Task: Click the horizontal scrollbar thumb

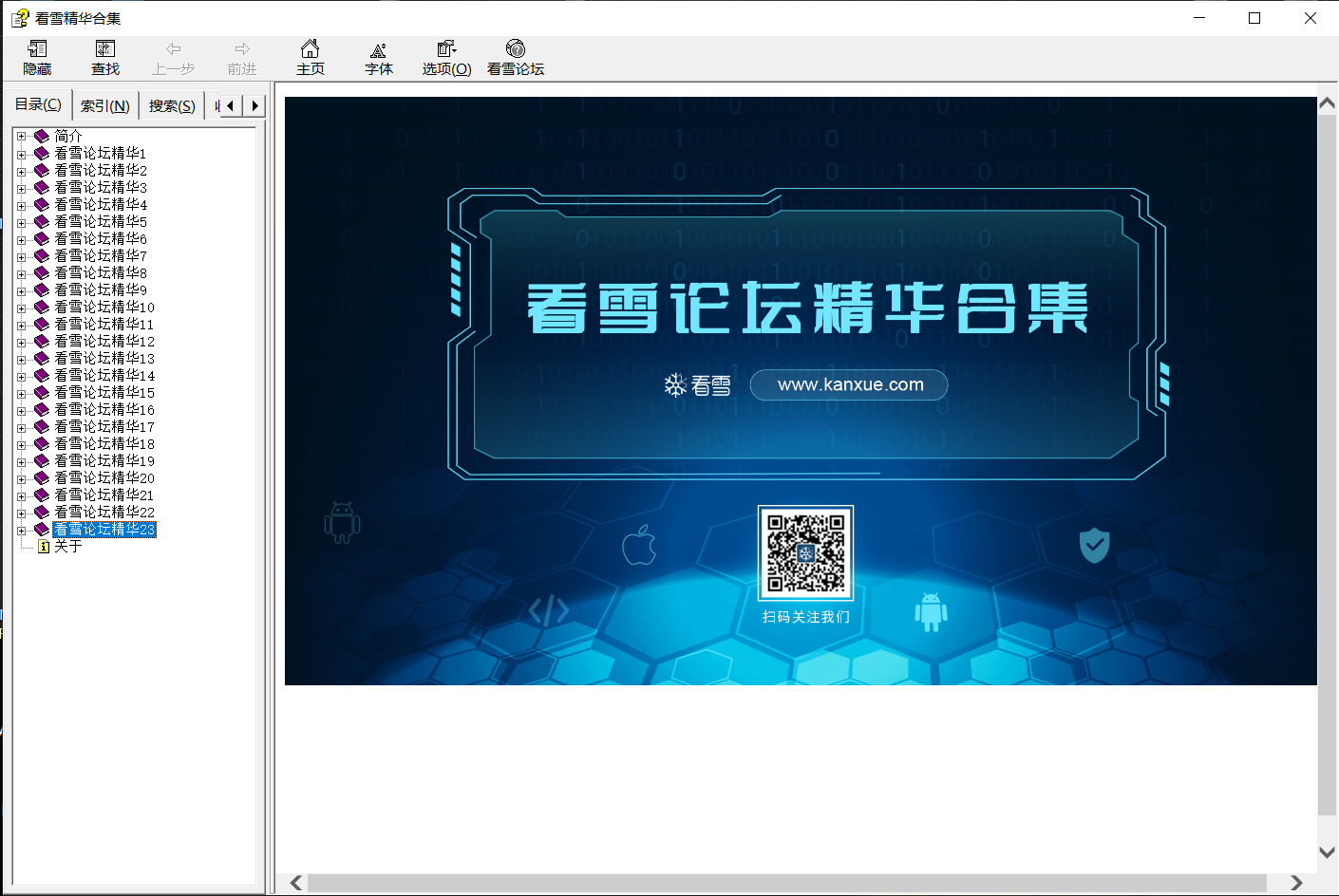Action: 786,883
